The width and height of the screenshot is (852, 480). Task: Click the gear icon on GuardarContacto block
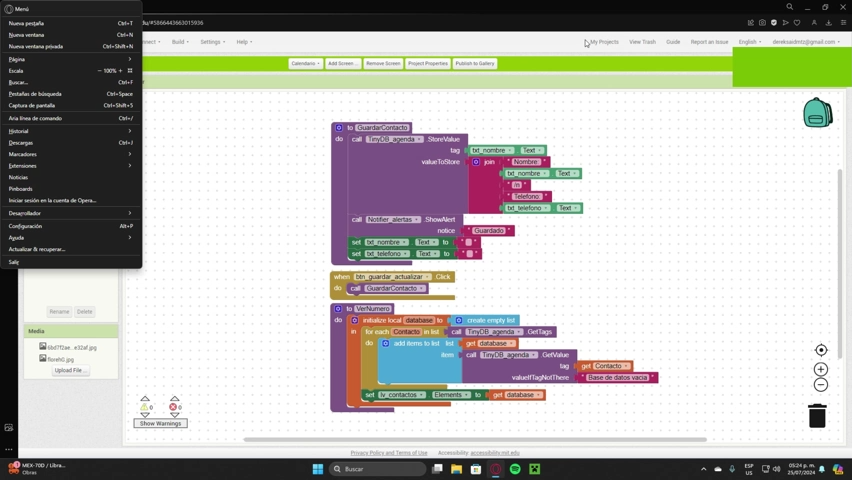[339, 128]
